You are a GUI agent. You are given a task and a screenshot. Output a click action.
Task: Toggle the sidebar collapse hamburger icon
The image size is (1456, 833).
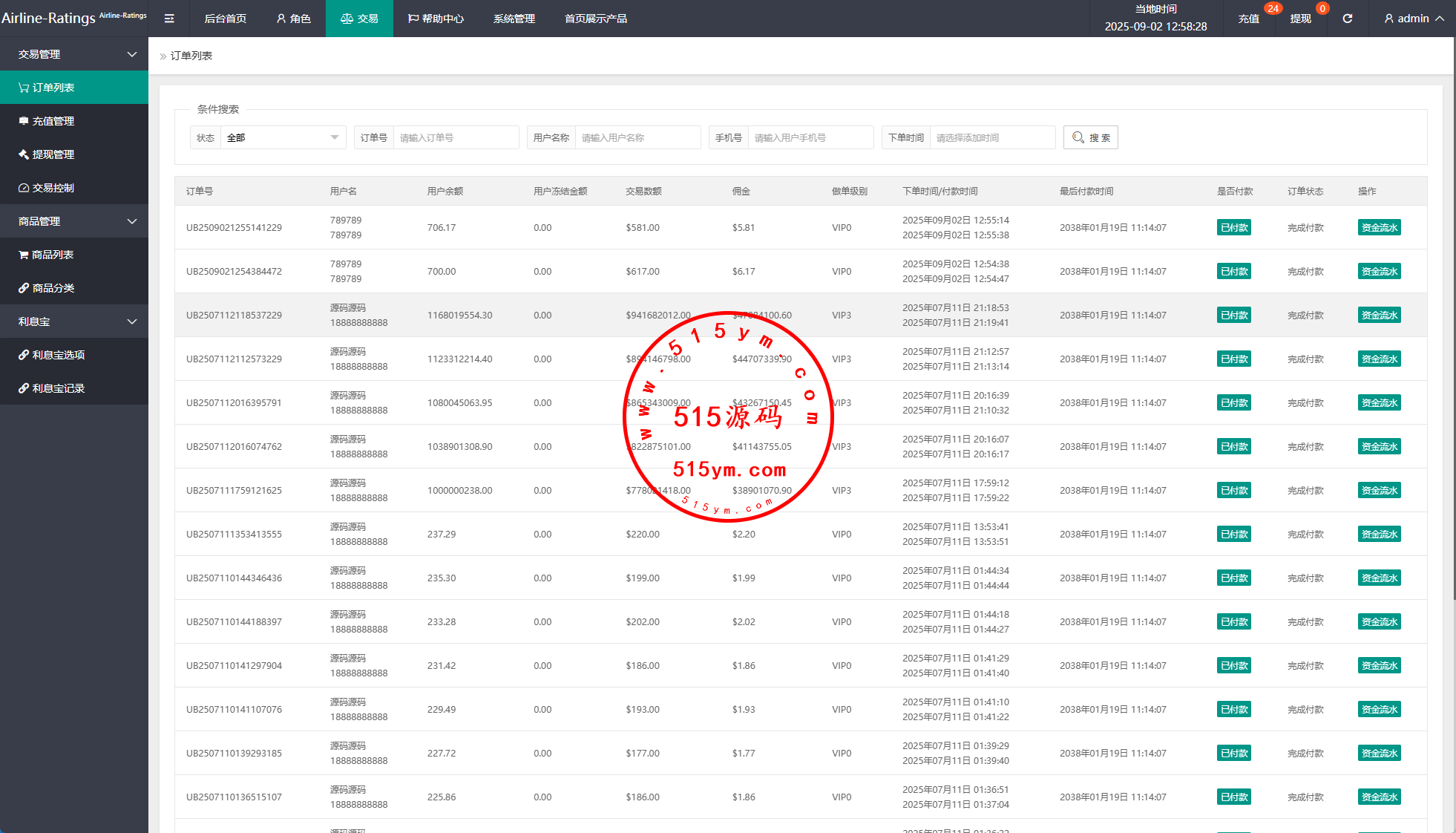169,19
